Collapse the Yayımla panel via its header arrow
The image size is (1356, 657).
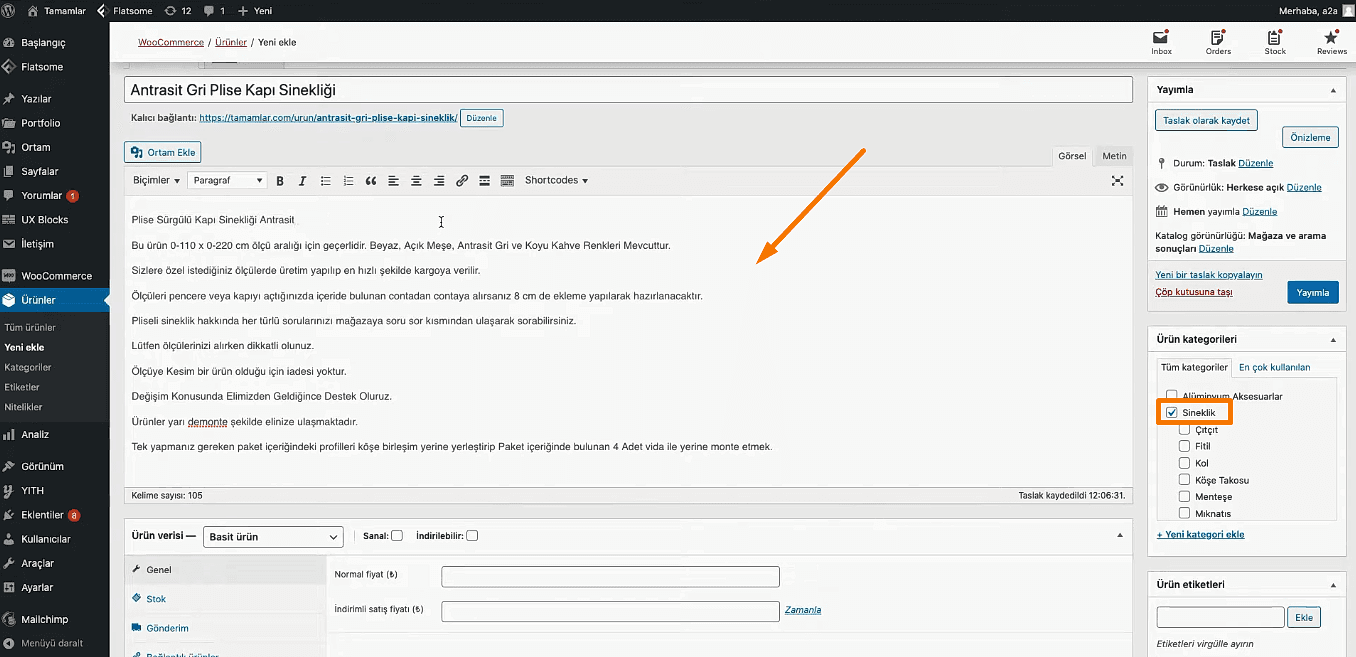tap(1332, 90)
